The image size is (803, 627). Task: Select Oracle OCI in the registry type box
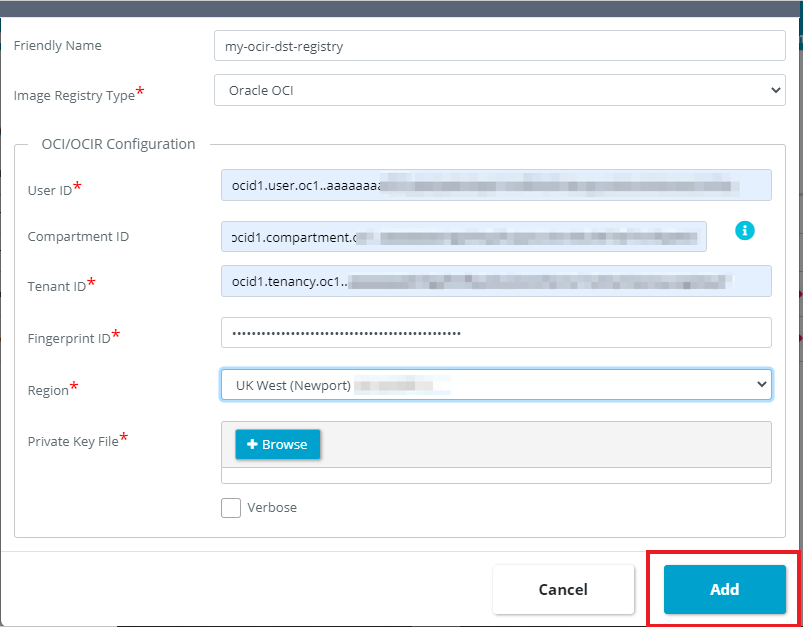click(x=497, y=90)
